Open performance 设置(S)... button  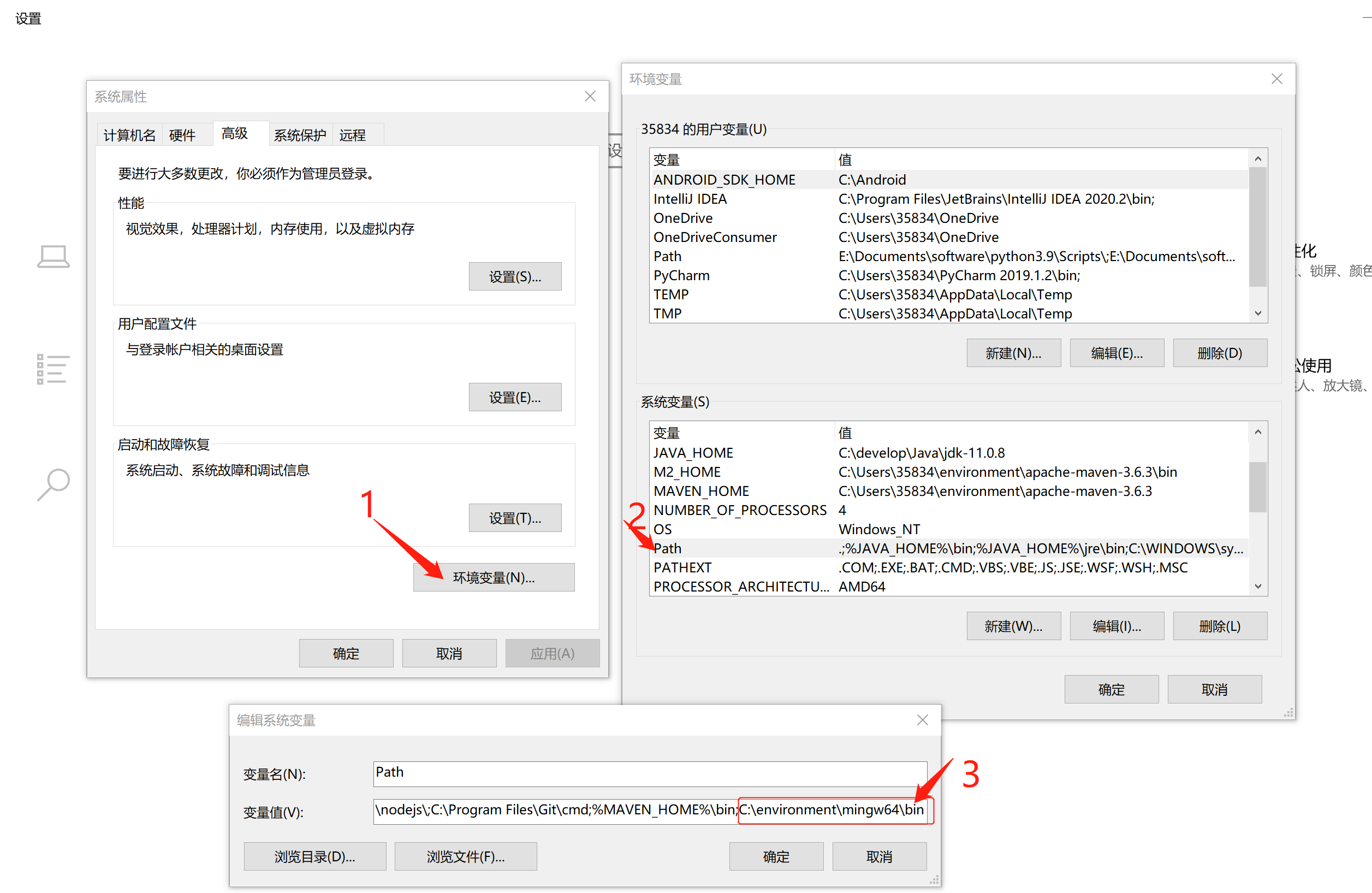pyautogui.click(x=515, y=276)
